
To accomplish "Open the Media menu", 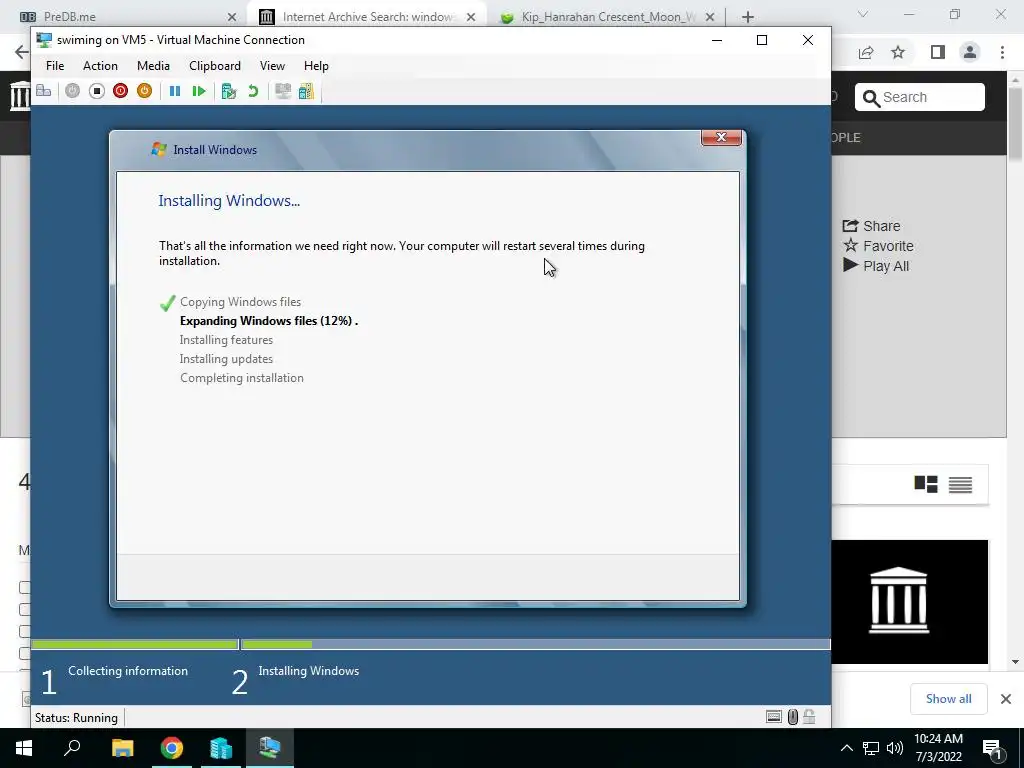I will click(153, 66).
